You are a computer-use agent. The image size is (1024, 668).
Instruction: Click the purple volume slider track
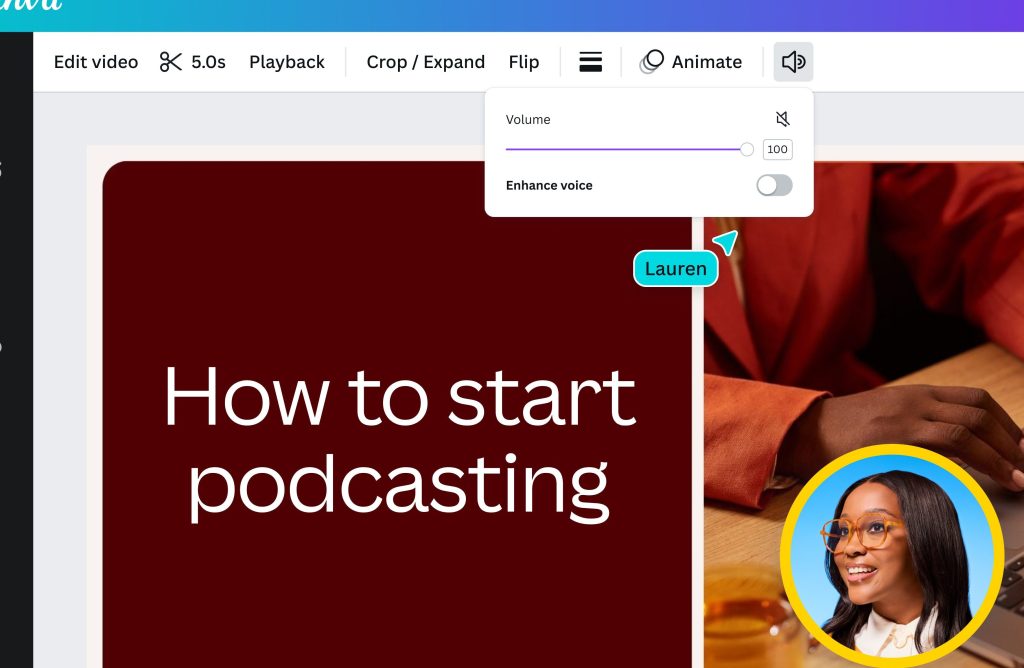[x=620, y=149]
